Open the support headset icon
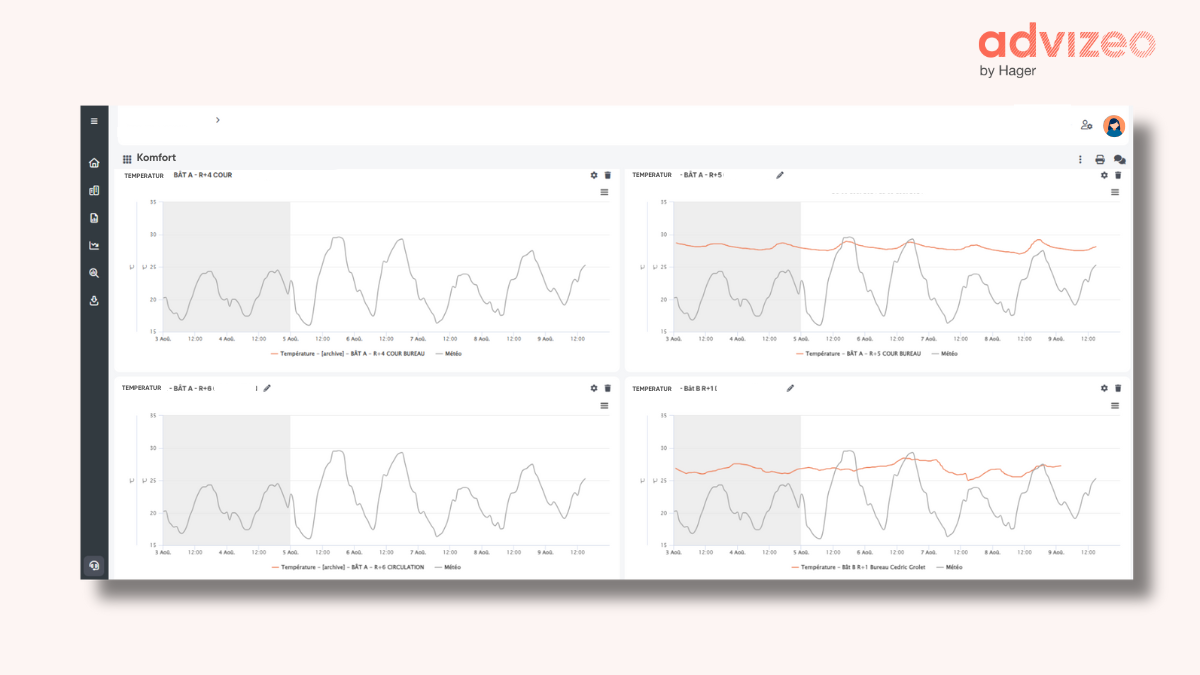The width and height of the screenshot is (1200, 675). coord(94,565)
